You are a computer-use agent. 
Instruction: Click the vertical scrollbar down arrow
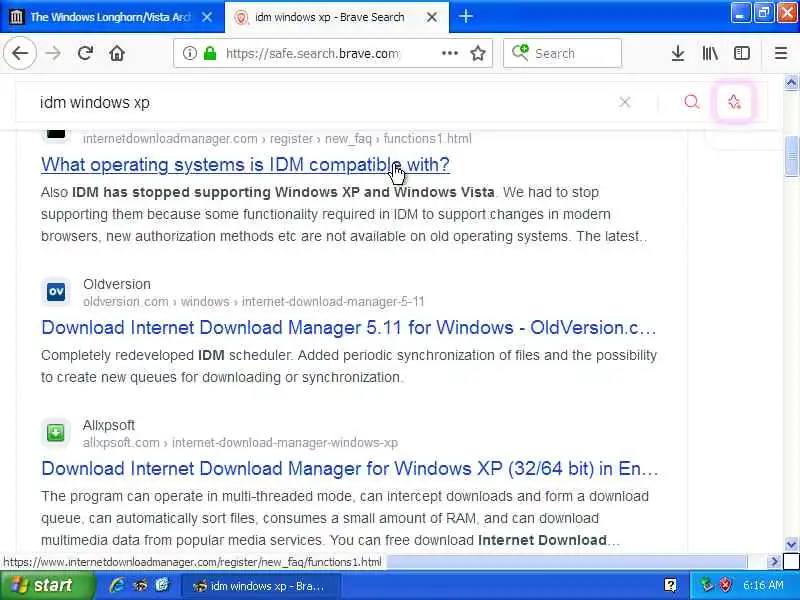(791, 544)
